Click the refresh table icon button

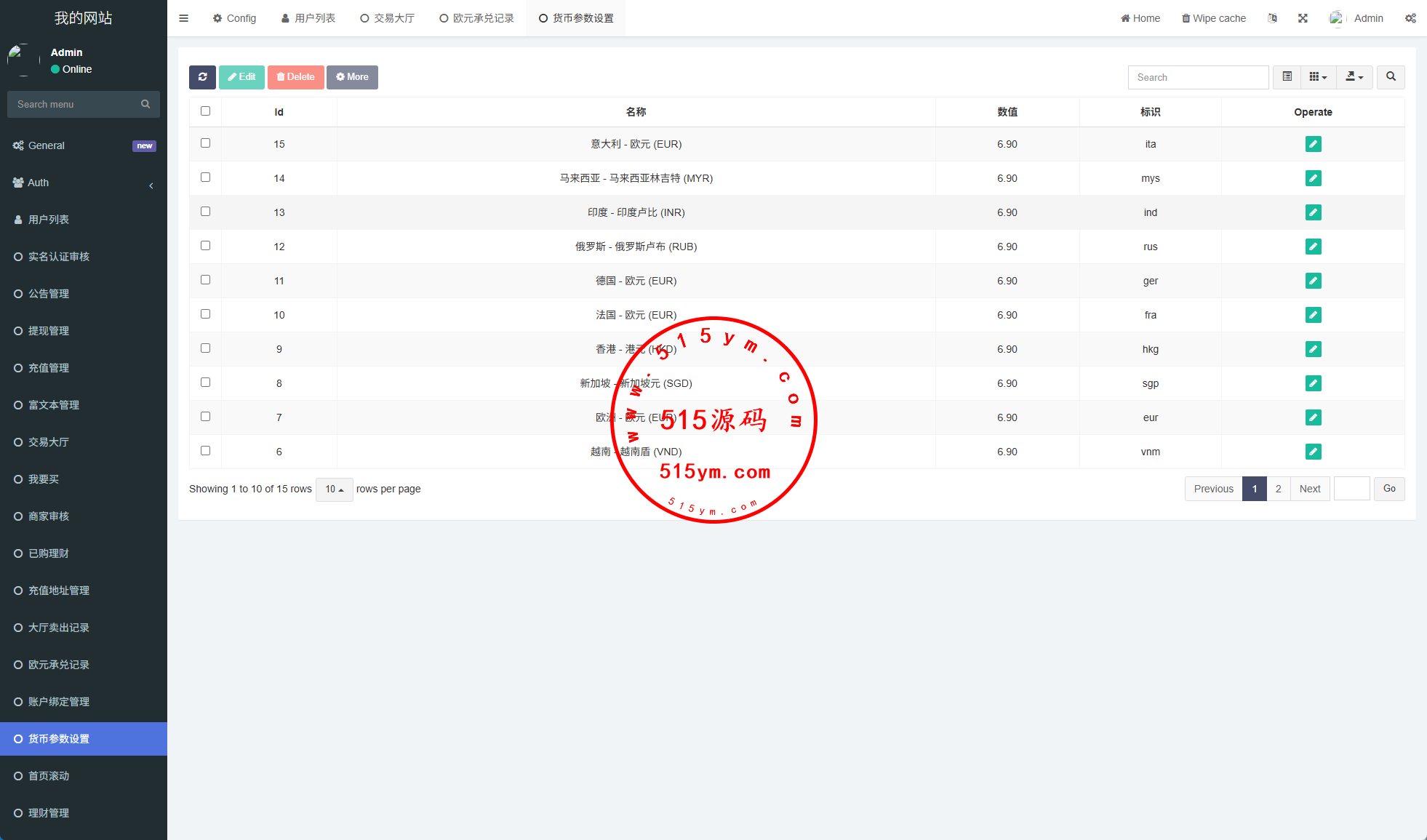click(x=202, y=77)
